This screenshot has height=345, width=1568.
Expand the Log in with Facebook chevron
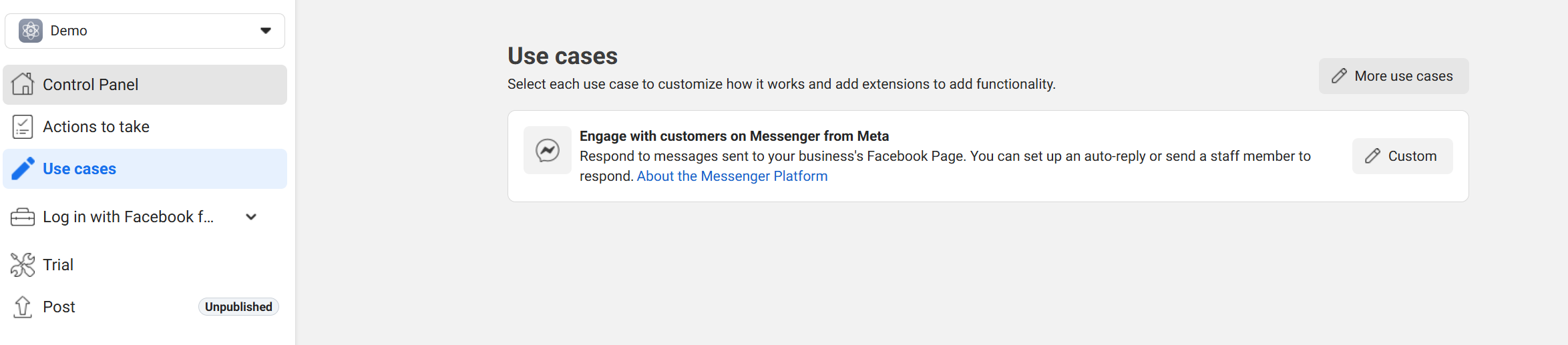tap(251, 217)
